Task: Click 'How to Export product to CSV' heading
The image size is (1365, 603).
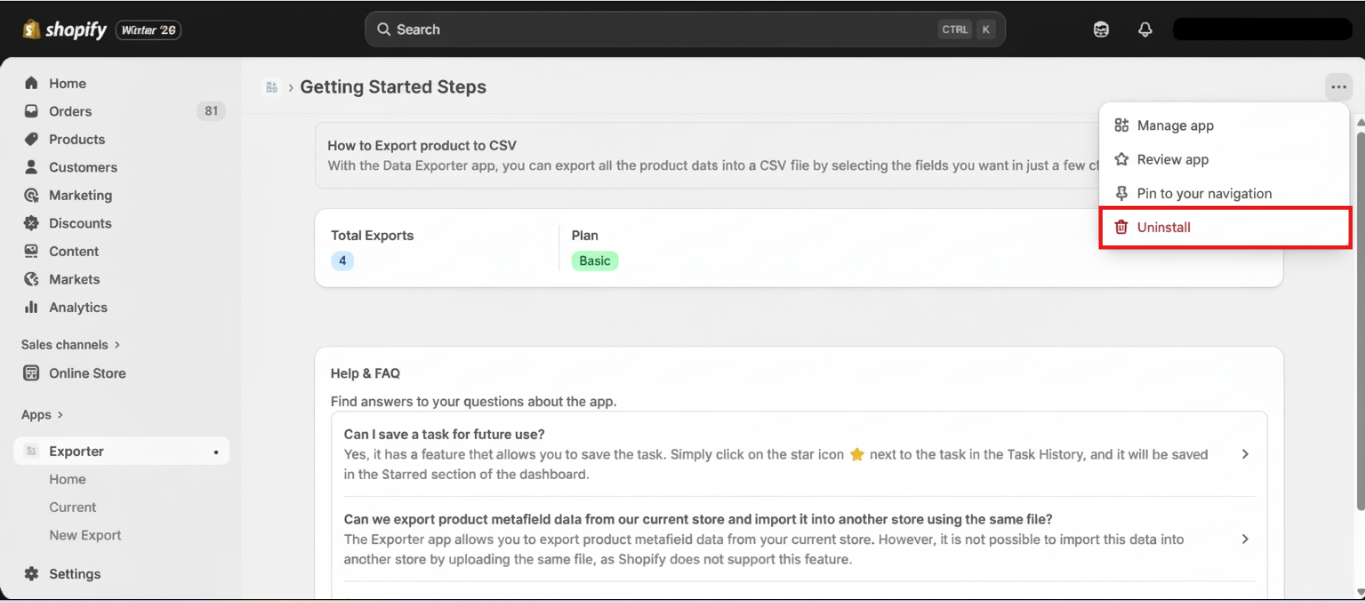Action: pyautogui.click(x=422, y=145)
